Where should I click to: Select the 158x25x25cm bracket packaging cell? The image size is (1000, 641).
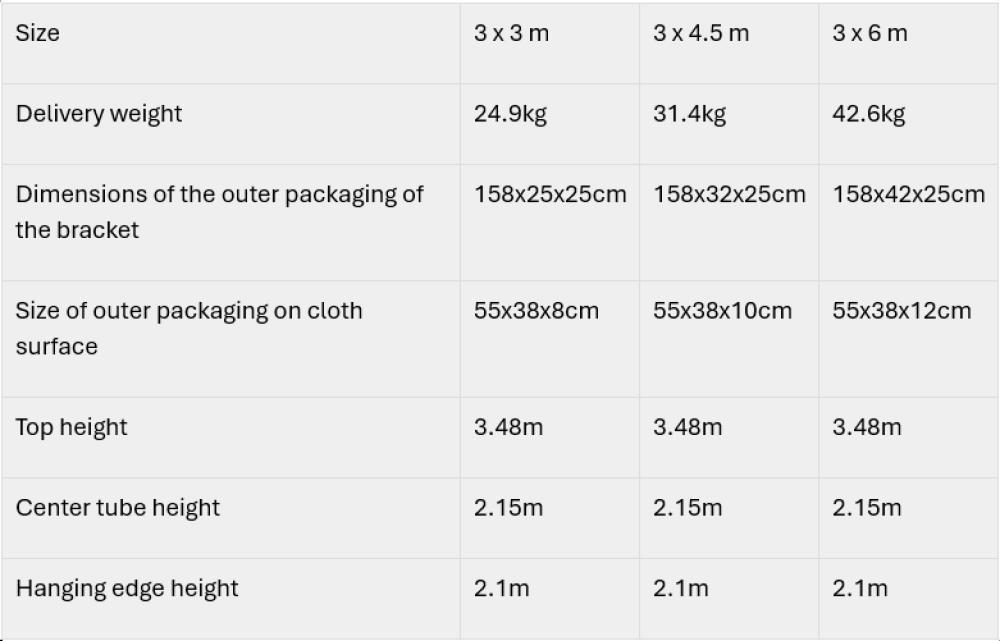coord(550,194)
